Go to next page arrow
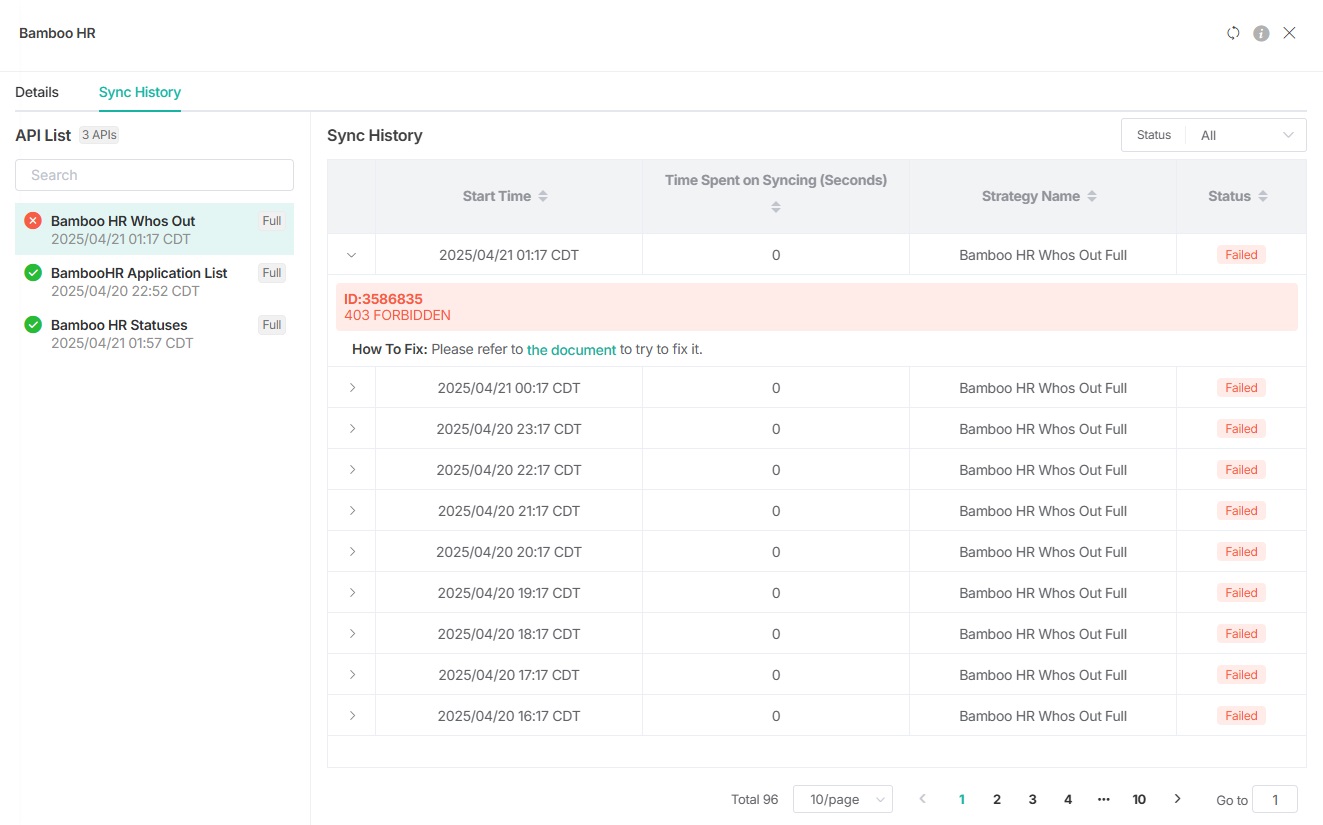 (1177, 799)
